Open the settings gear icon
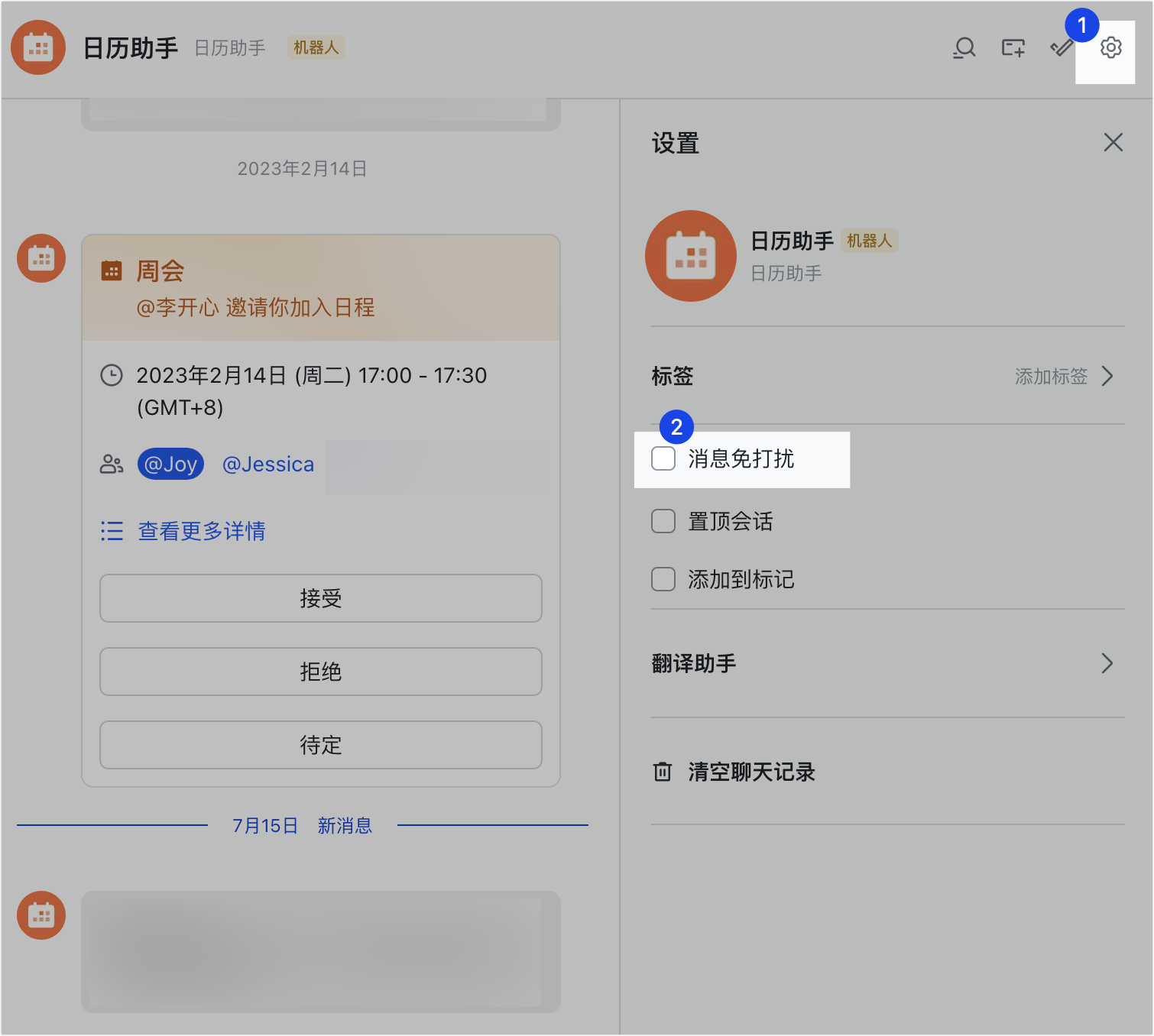 [1110, 47]
